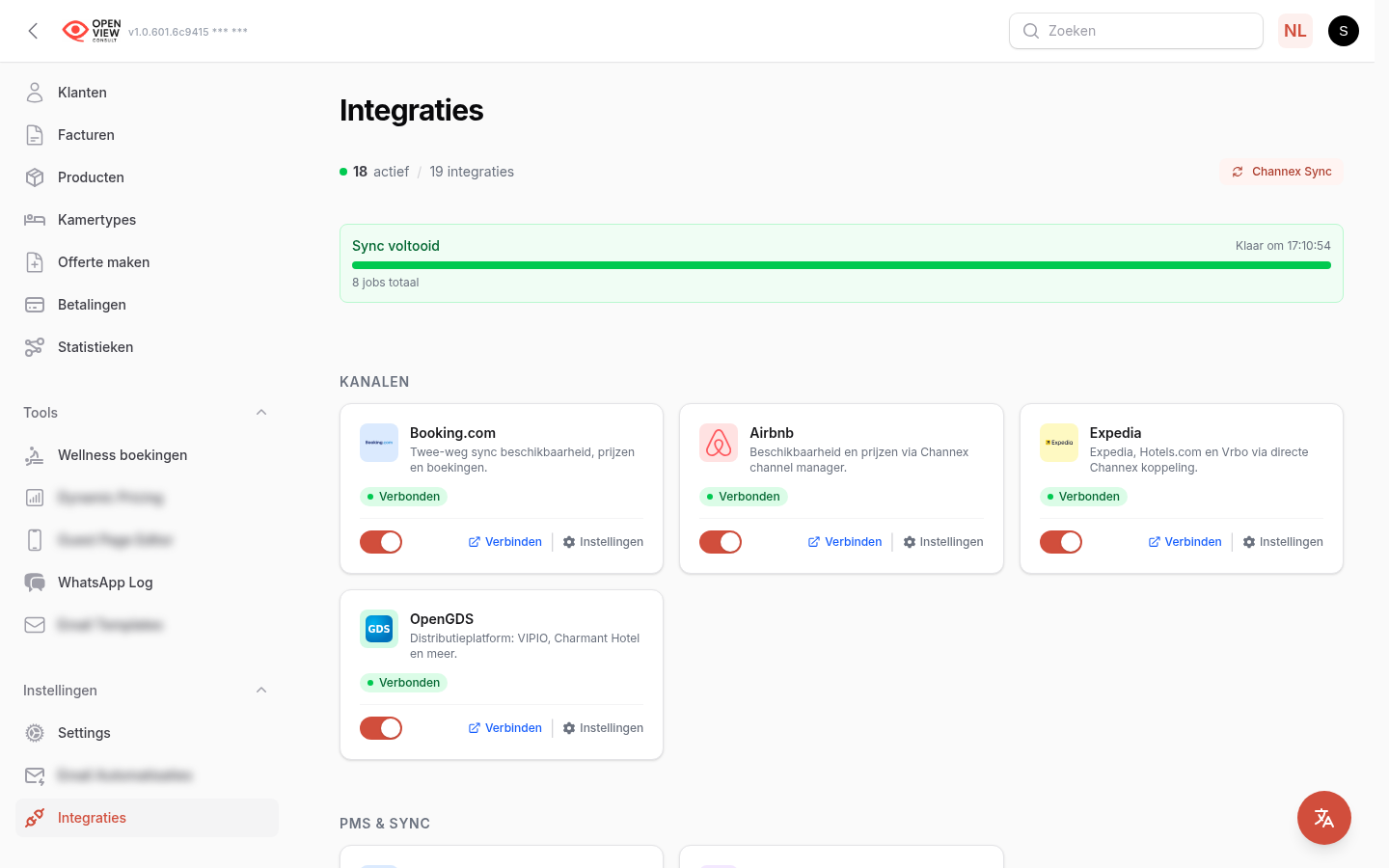
Task: Click the Verbonden badge on Expedia
Action: point(1083,497)
